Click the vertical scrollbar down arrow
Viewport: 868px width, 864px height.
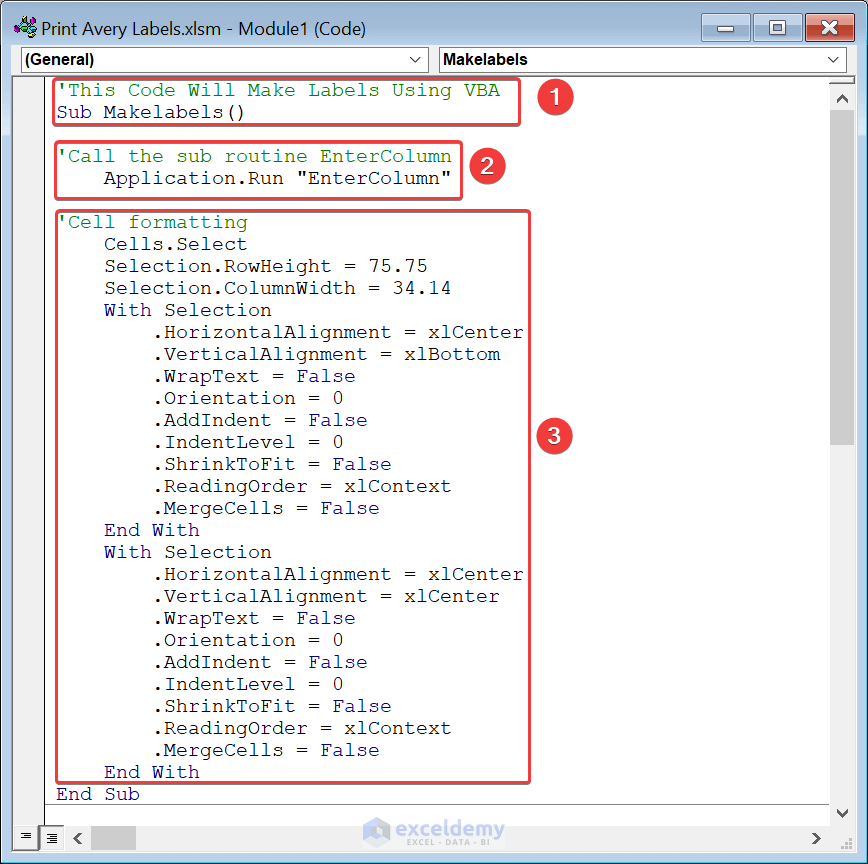[842, 813]
